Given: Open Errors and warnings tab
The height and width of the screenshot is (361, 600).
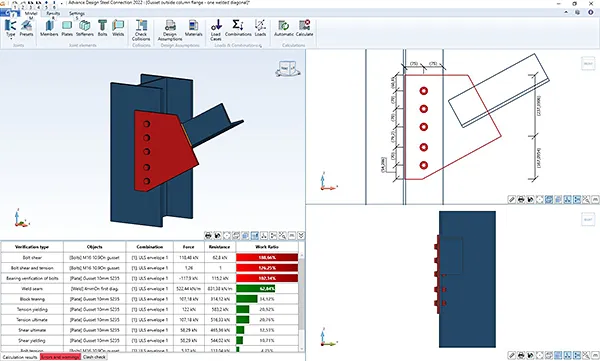Looking at the screenshot, I should (x=60, y=357).
